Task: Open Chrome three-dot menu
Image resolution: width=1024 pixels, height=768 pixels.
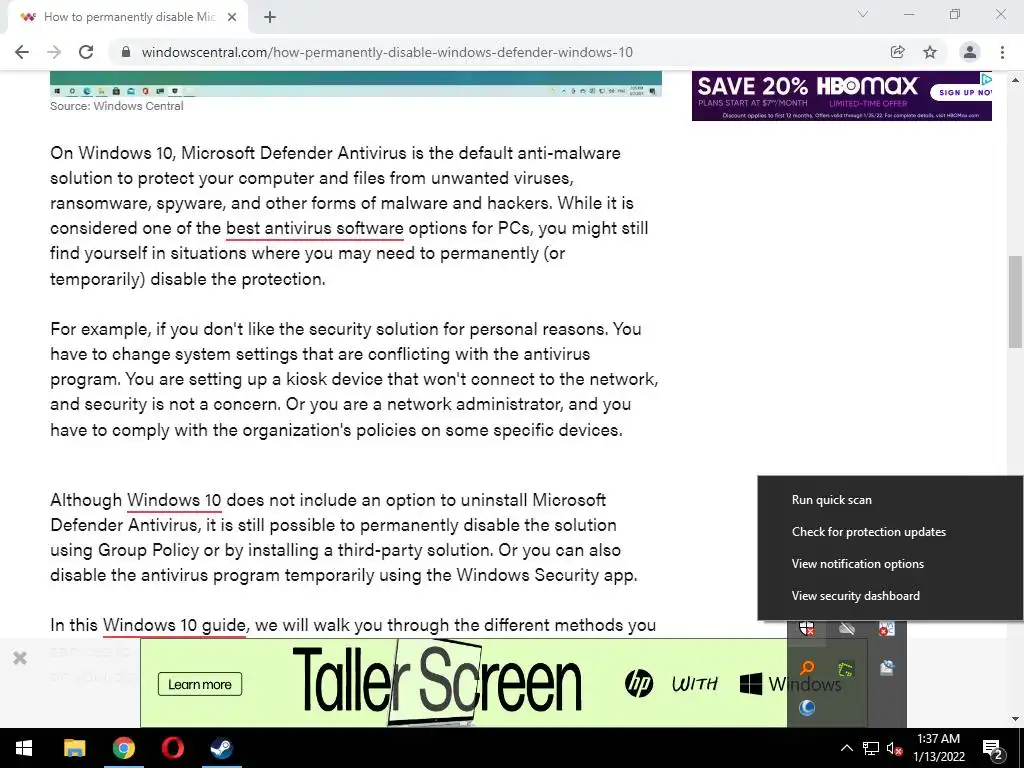Action: click(x=1002, y=52)
